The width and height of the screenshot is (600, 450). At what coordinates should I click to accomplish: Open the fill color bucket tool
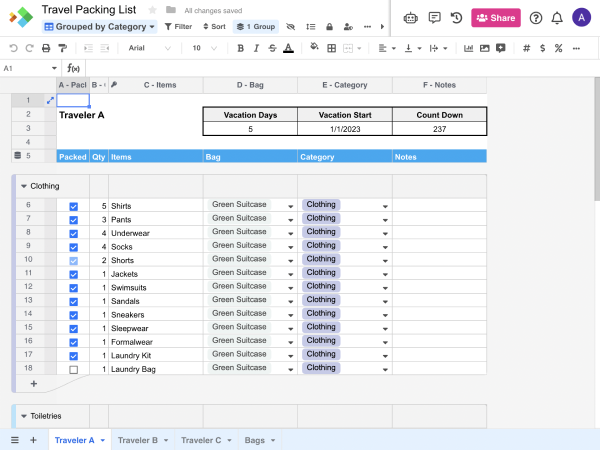point(314,47)
